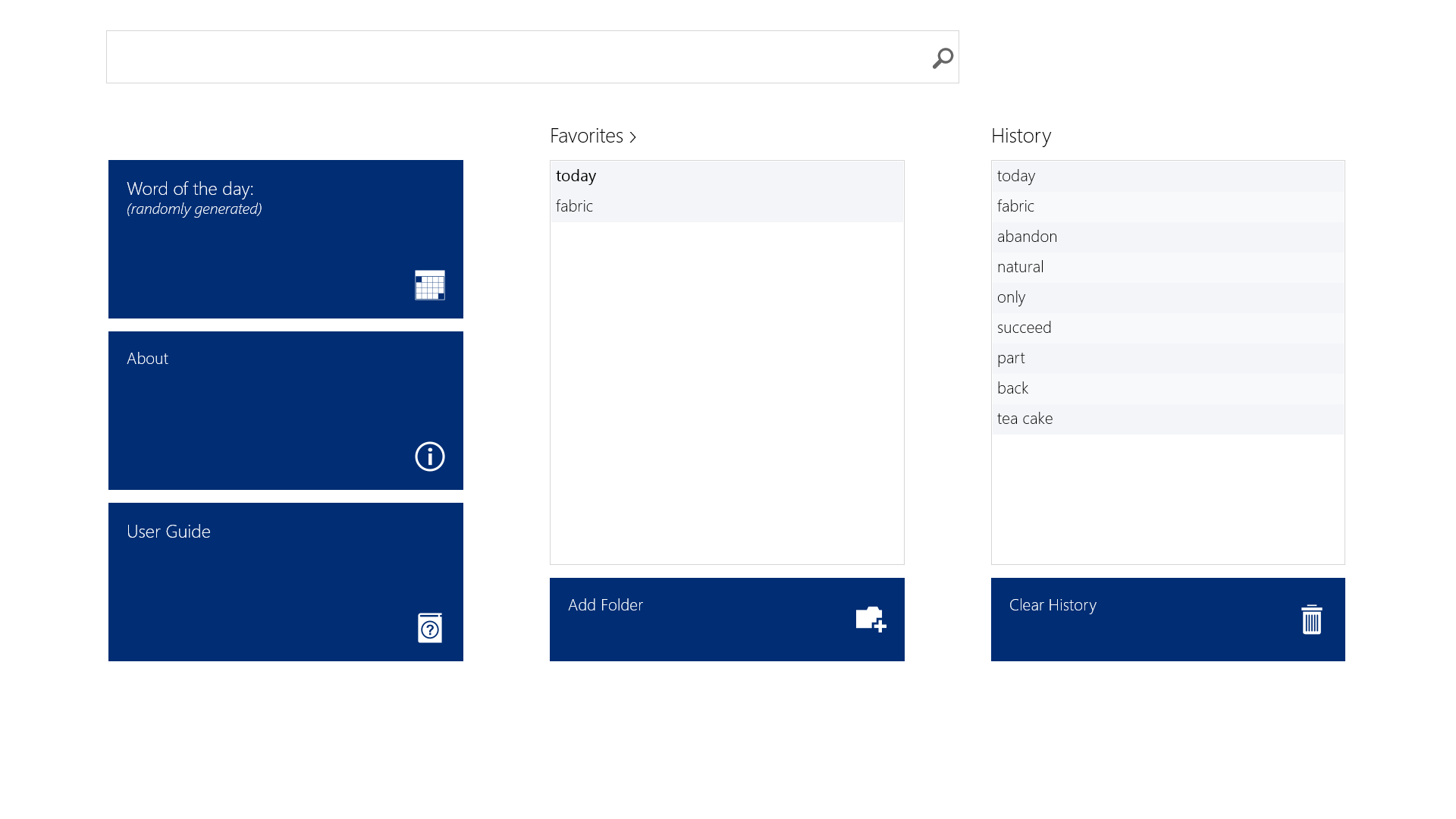Select 'abandon' from the History list
This screenshot has width=1456, height=819.
pyautogui.click(x=1027, y=237)
